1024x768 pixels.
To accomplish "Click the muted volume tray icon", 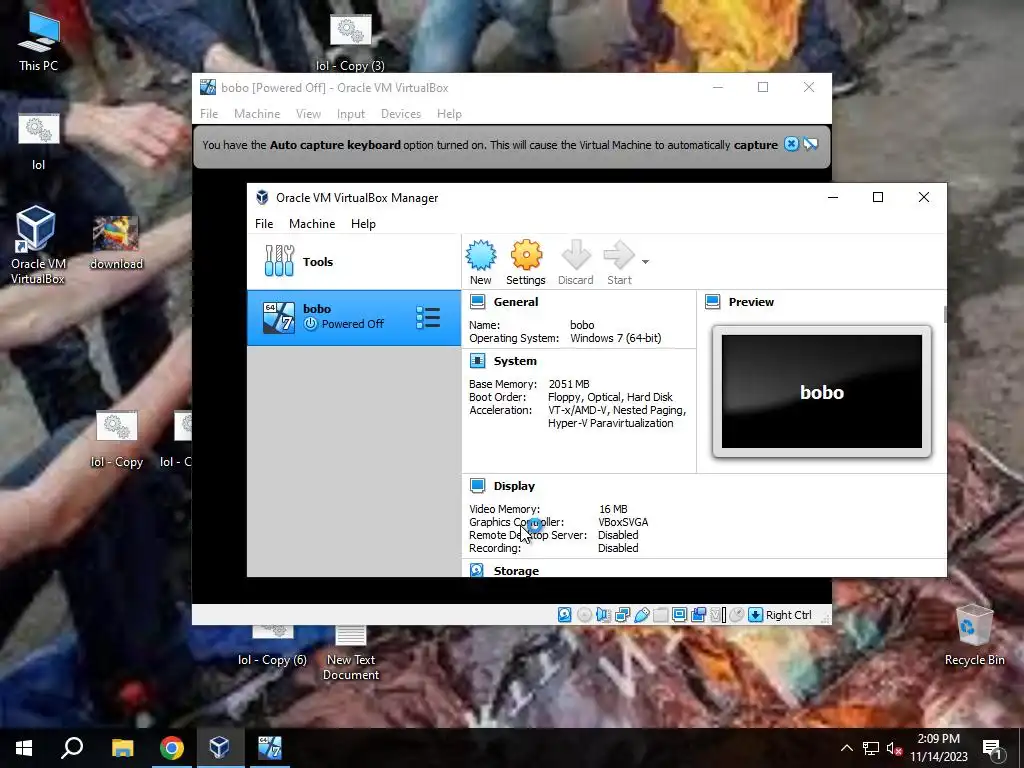I will tap(894, 748).
